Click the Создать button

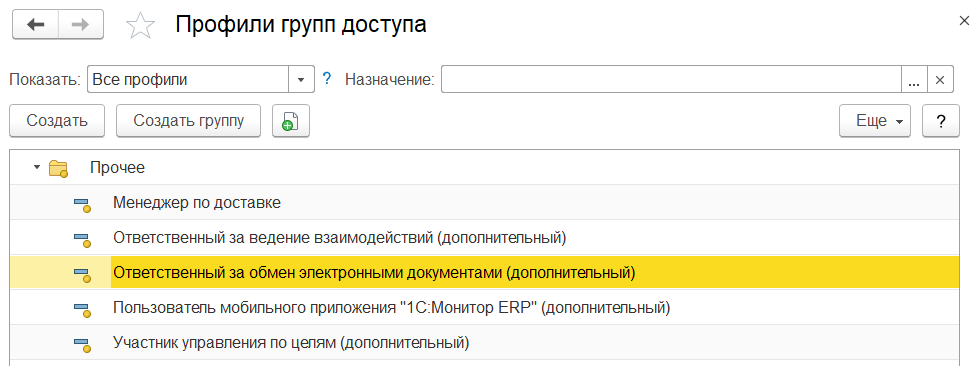(57, 121)
